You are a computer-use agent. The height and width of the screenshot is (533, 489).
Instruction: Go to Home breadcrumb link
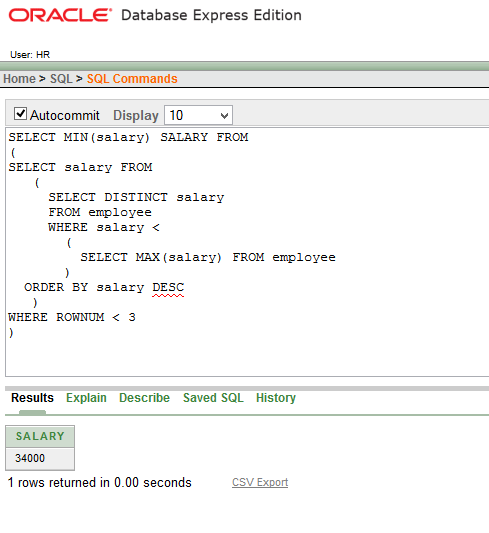point(19,79)
